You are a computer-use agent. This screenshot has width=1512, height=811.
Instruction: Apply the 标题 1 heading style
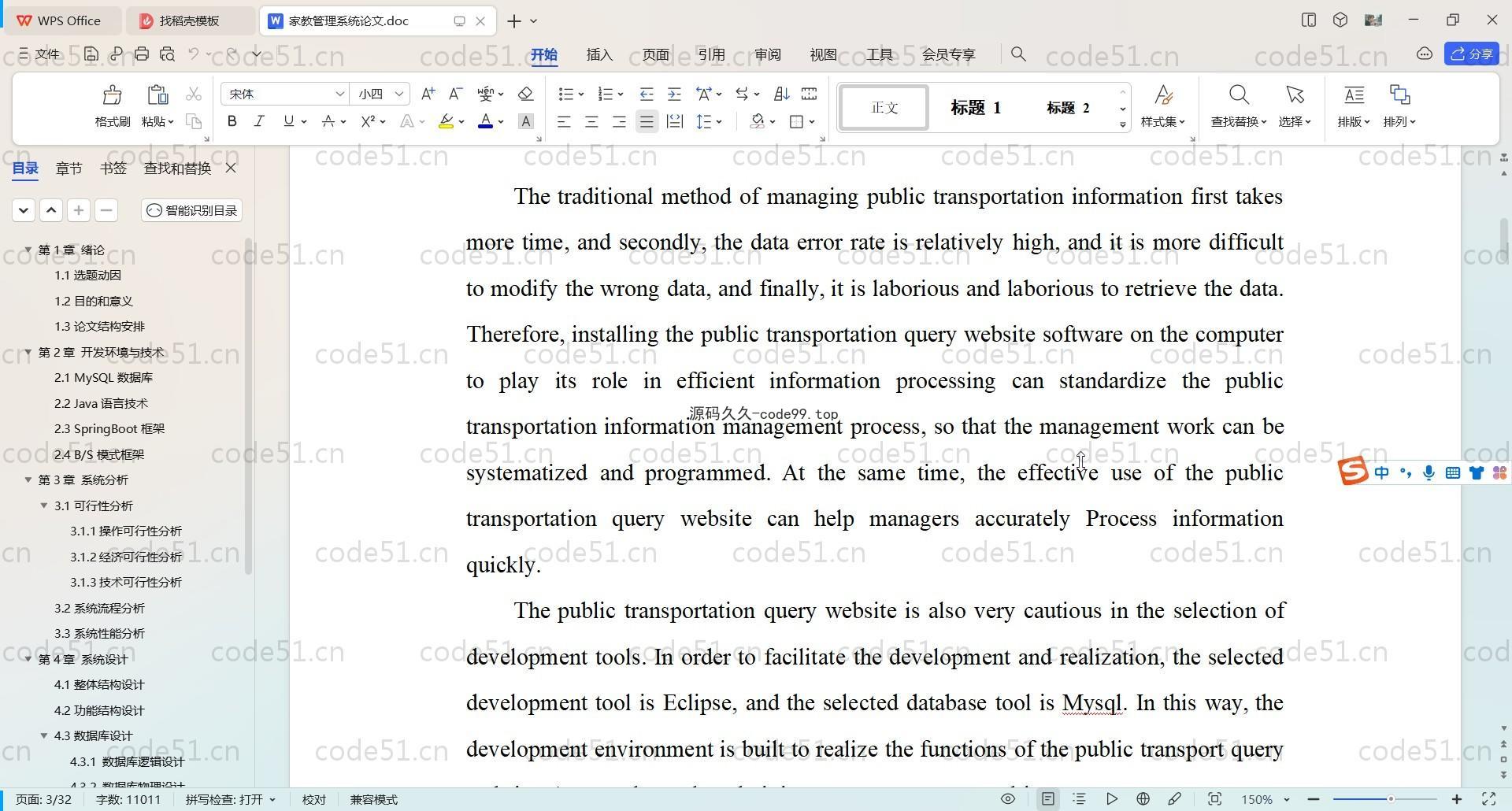click(976, 108)
